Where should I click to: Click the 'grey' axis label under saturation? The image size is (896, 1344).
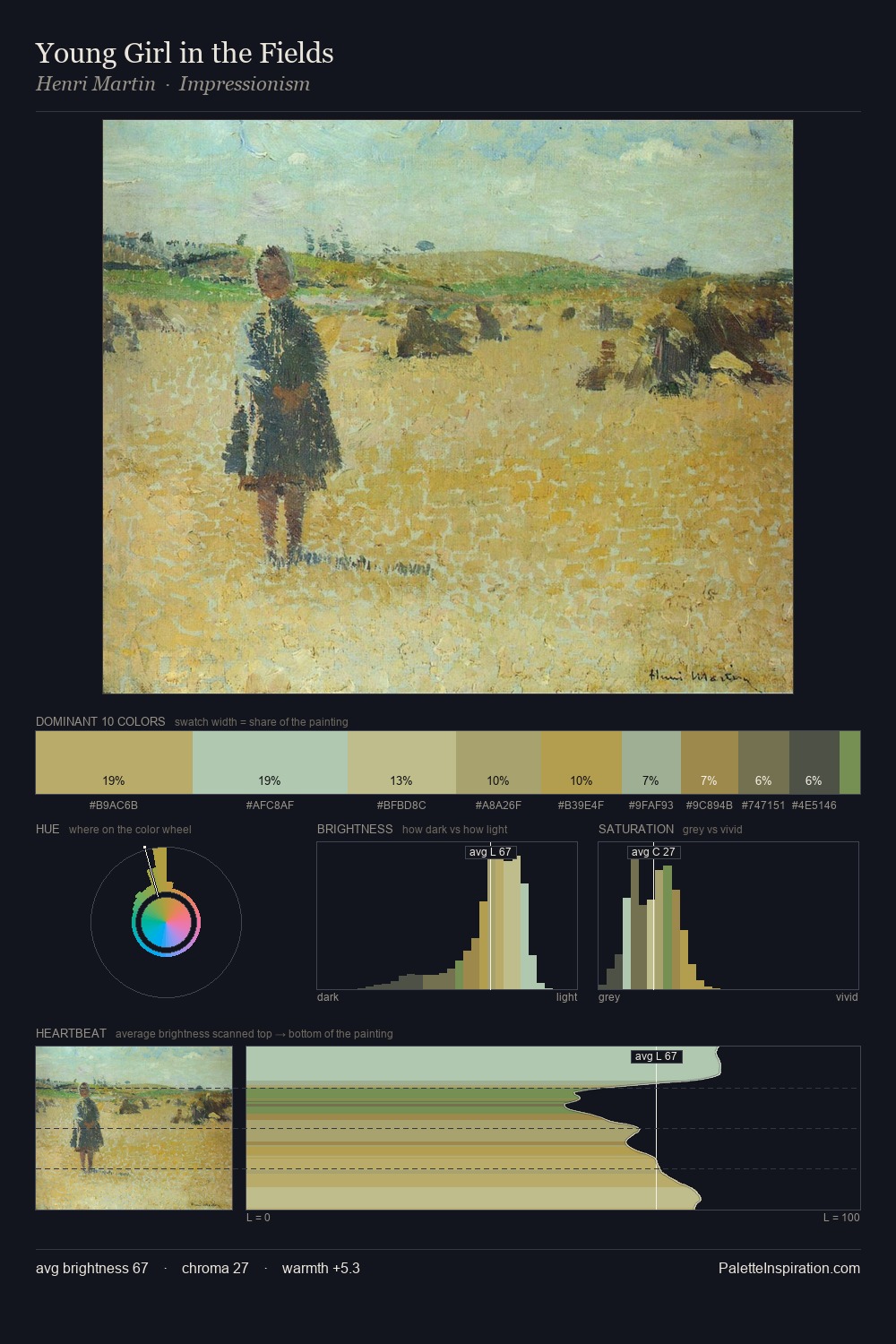[609, 997]
